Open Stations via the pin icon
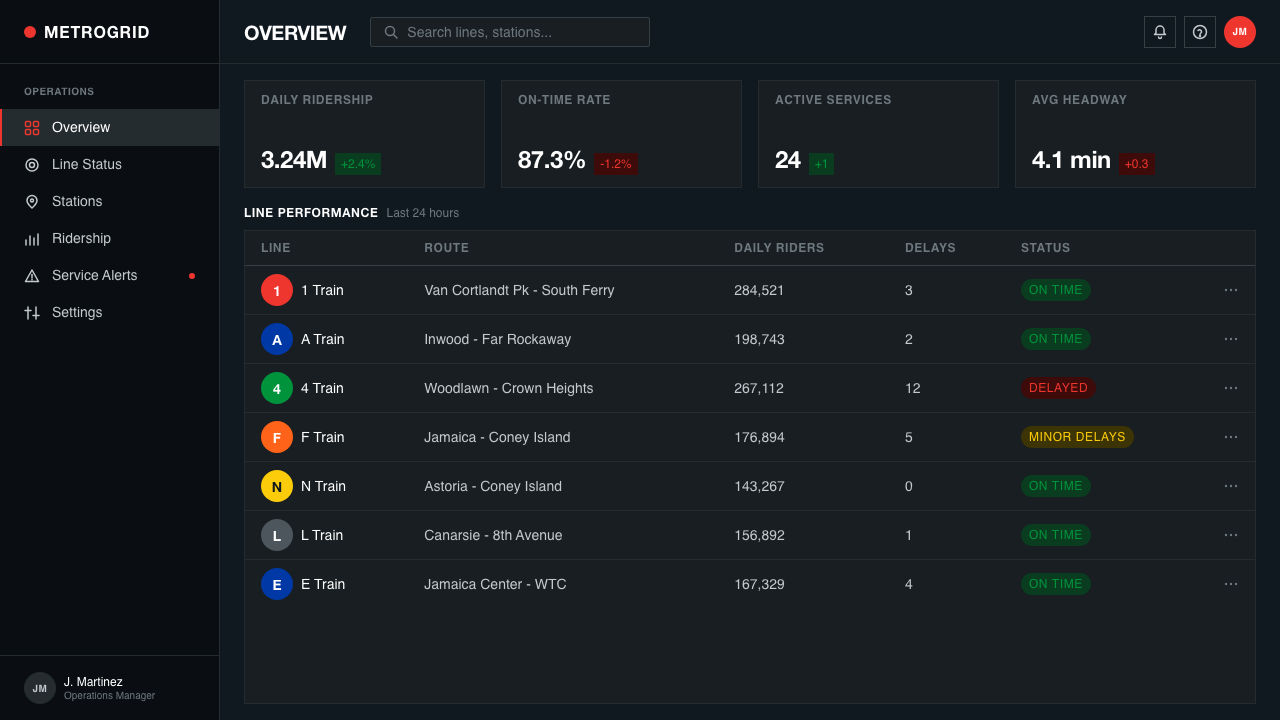Image resolution: width=1280 pixels, height=720 pixels. click(x=32, y=202)
